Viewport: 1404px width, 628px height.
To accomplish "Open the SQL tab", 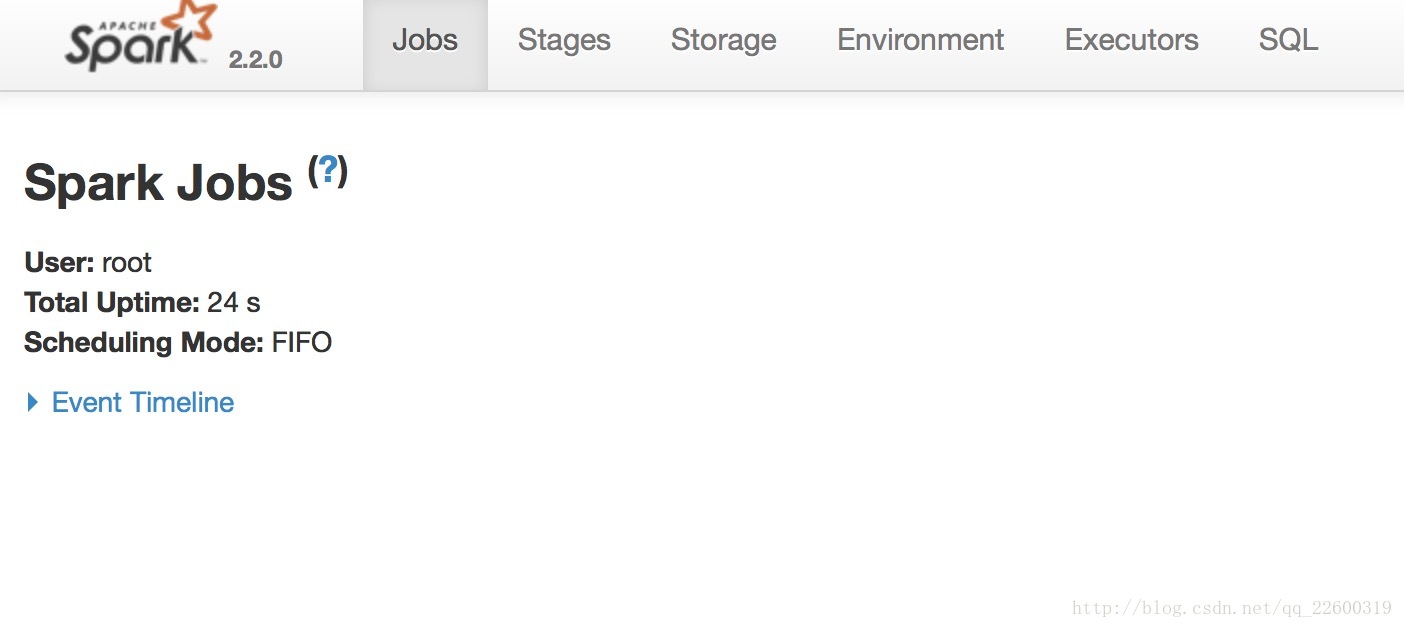I will tap(1288, 40).
